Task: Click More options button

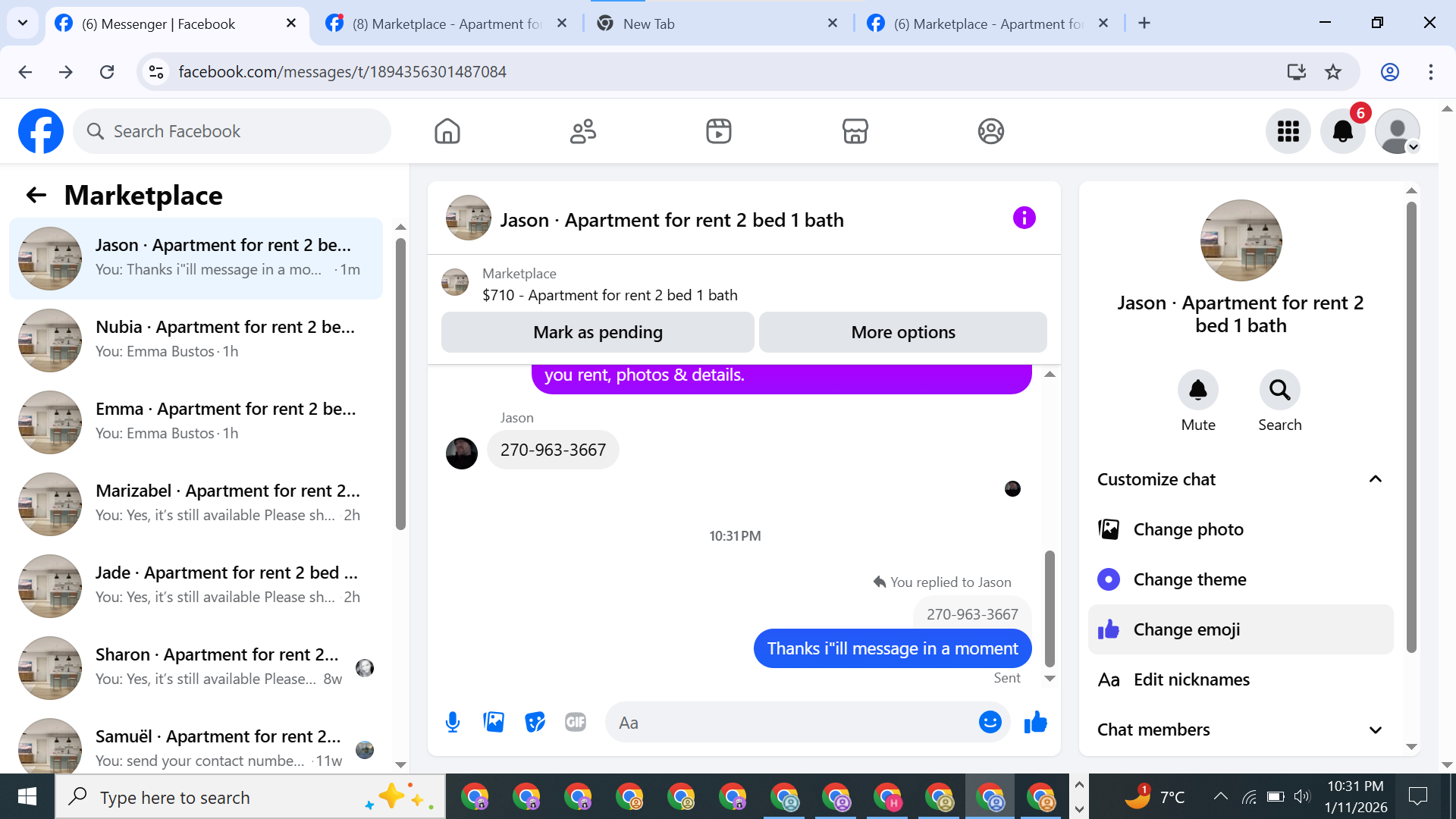Action: tap(903, 332)
